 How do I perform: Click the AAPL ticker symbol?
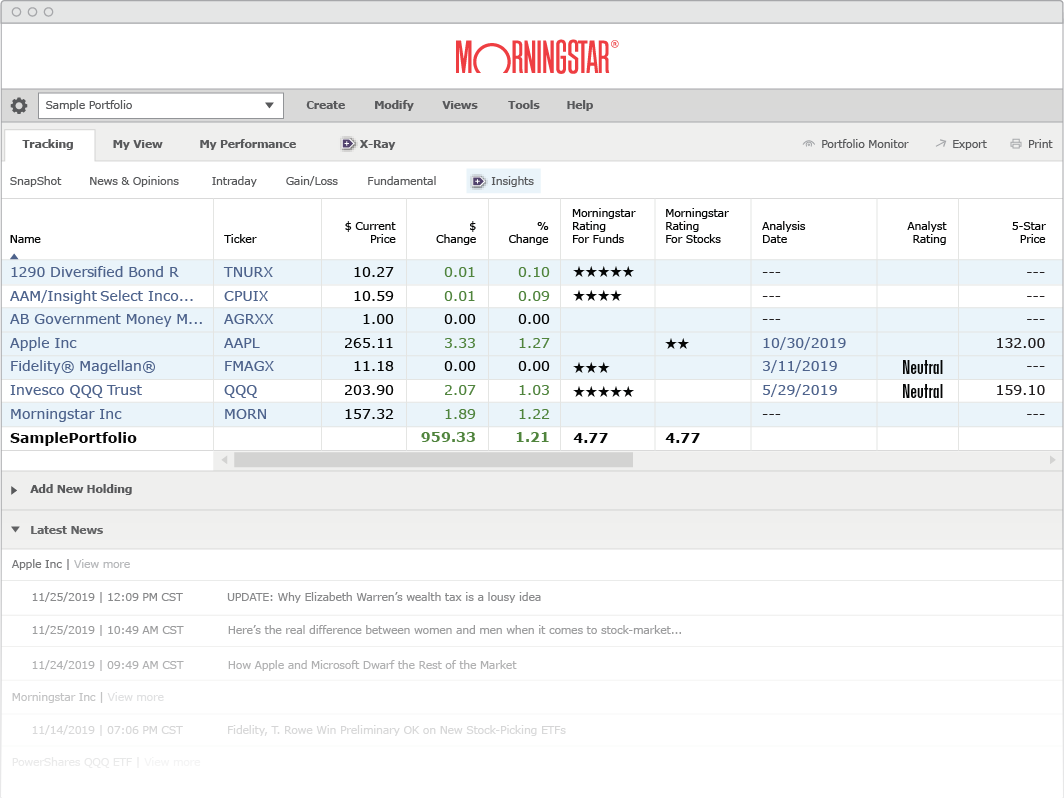pyautogui.click(x=241, y=343)
